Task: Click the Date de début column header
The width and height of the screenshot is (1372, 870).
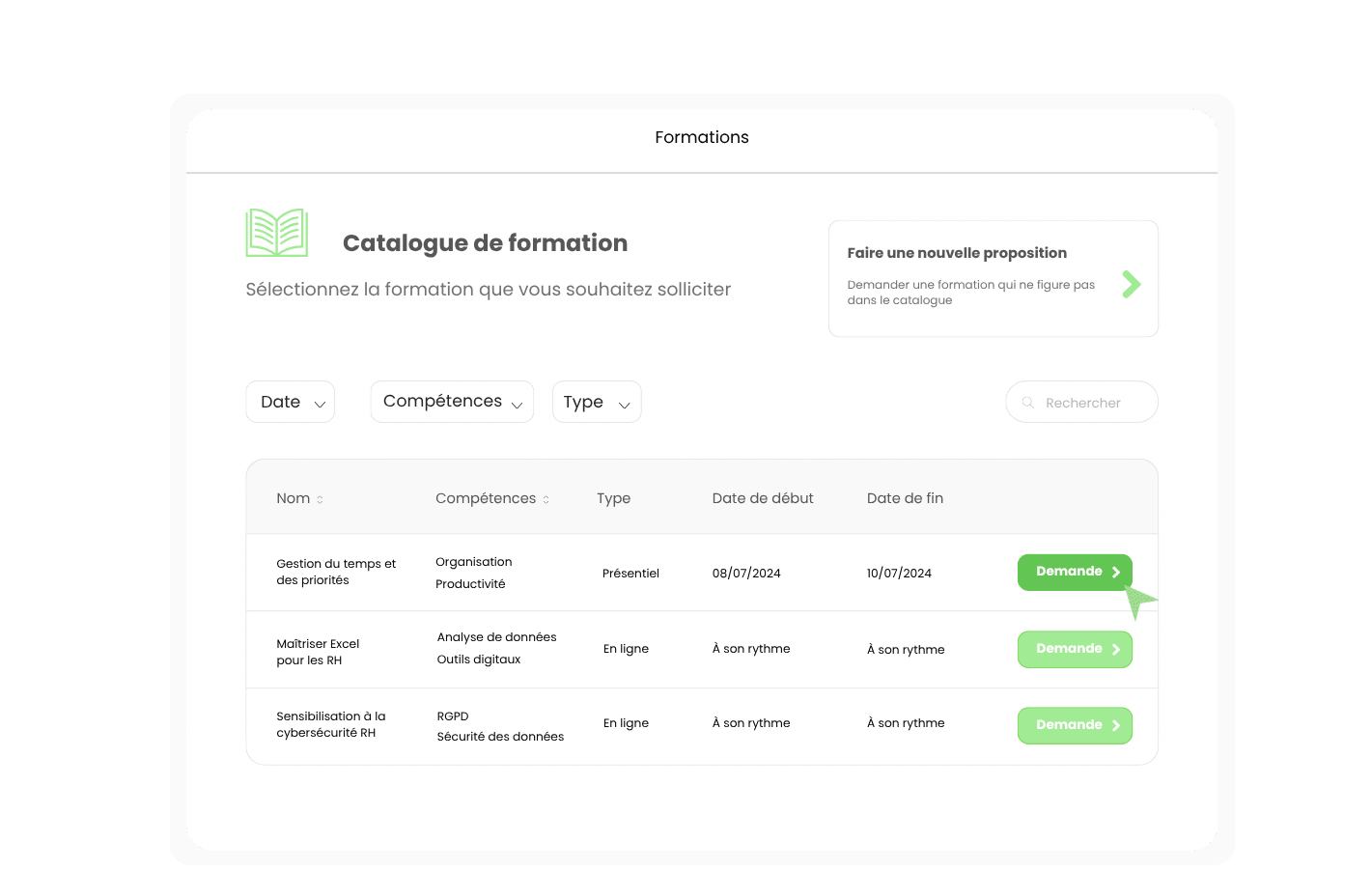Action: 763,498
